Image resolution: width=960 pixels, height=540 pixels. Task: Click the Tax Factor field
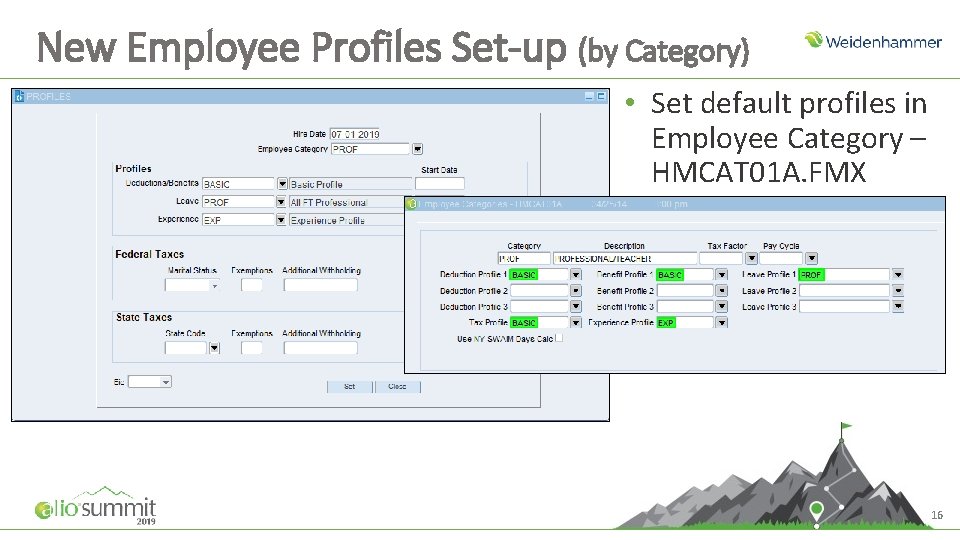coord(722,258)
